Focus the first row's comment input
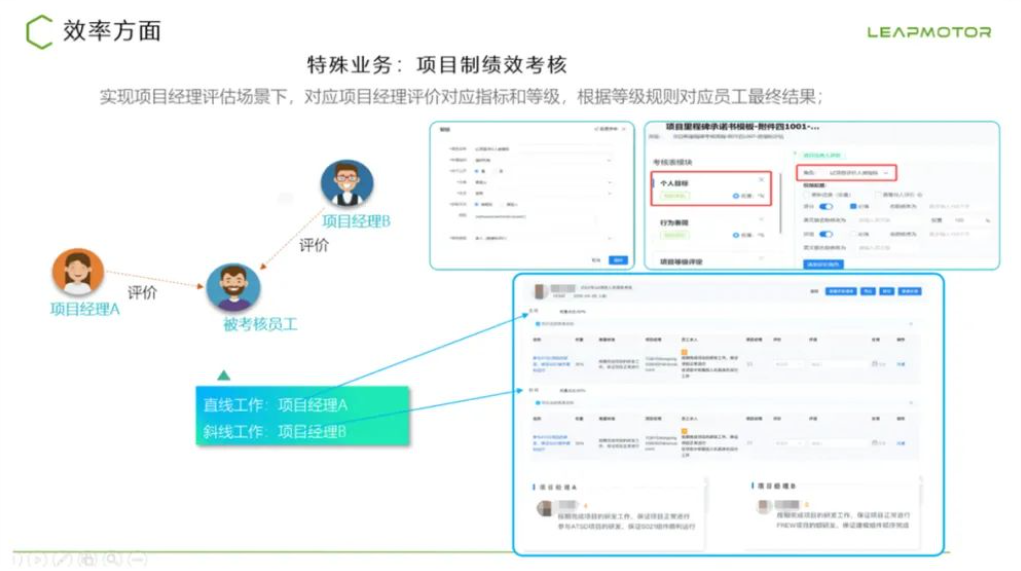The height and width of the screenshot is (571, 1021). [x=837, y=364]
